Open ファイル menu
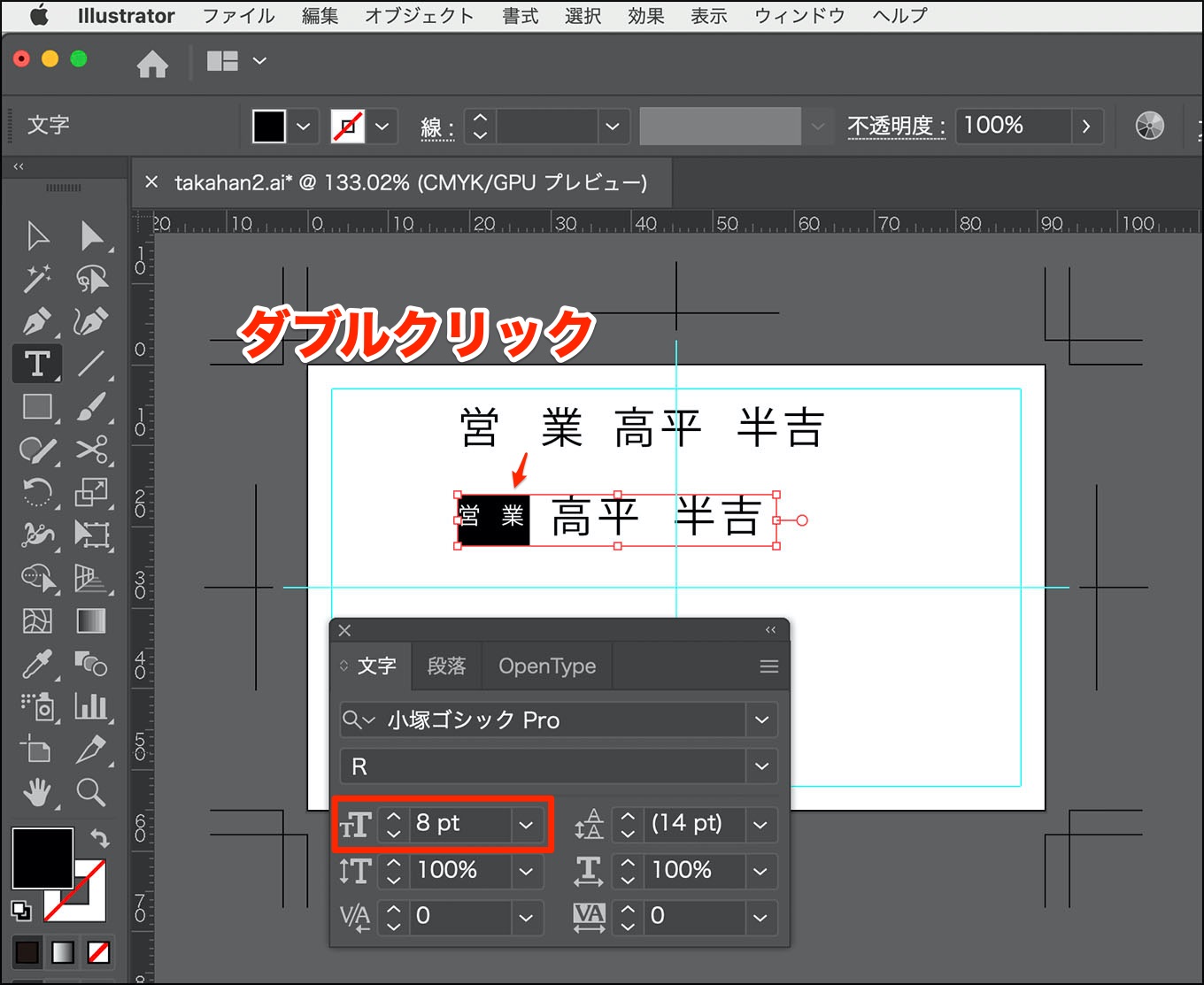Viewport: 1204px width, 985px height. 239,16
